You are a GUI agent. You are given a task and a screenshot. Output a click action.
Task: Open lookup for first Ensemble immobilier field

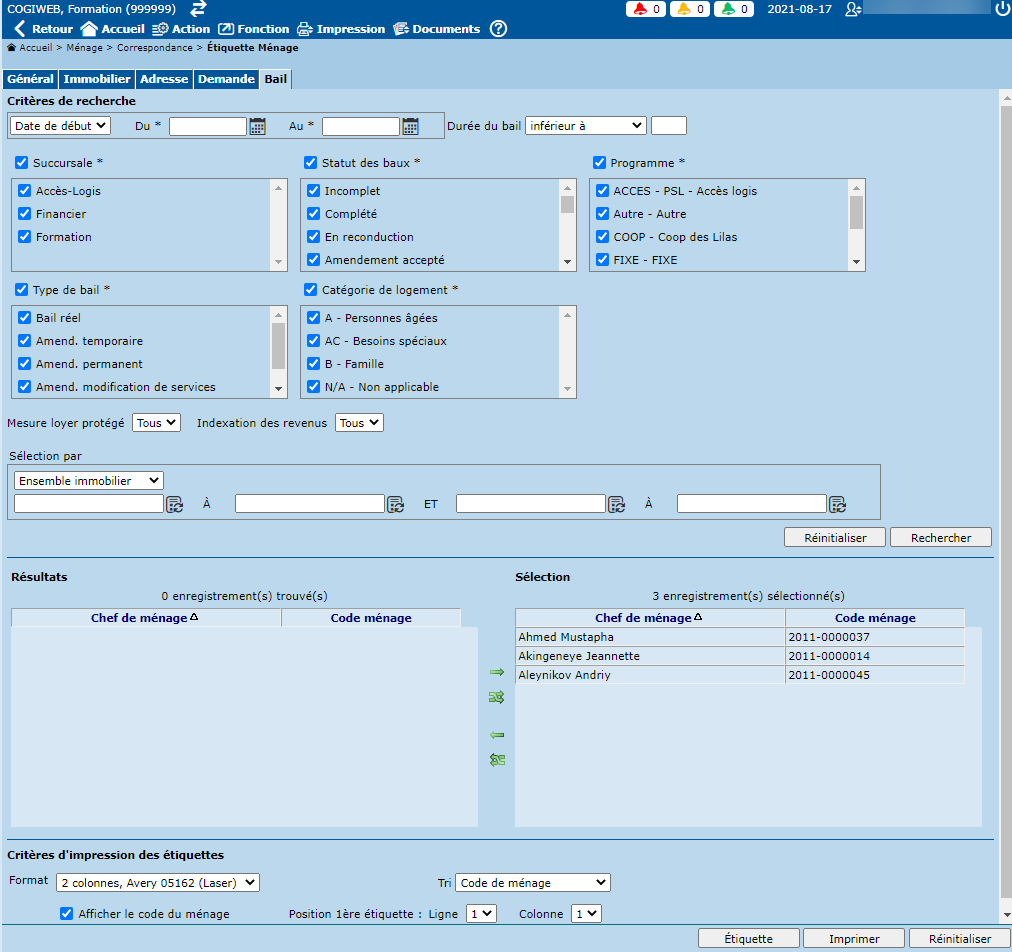pos(175,504)
